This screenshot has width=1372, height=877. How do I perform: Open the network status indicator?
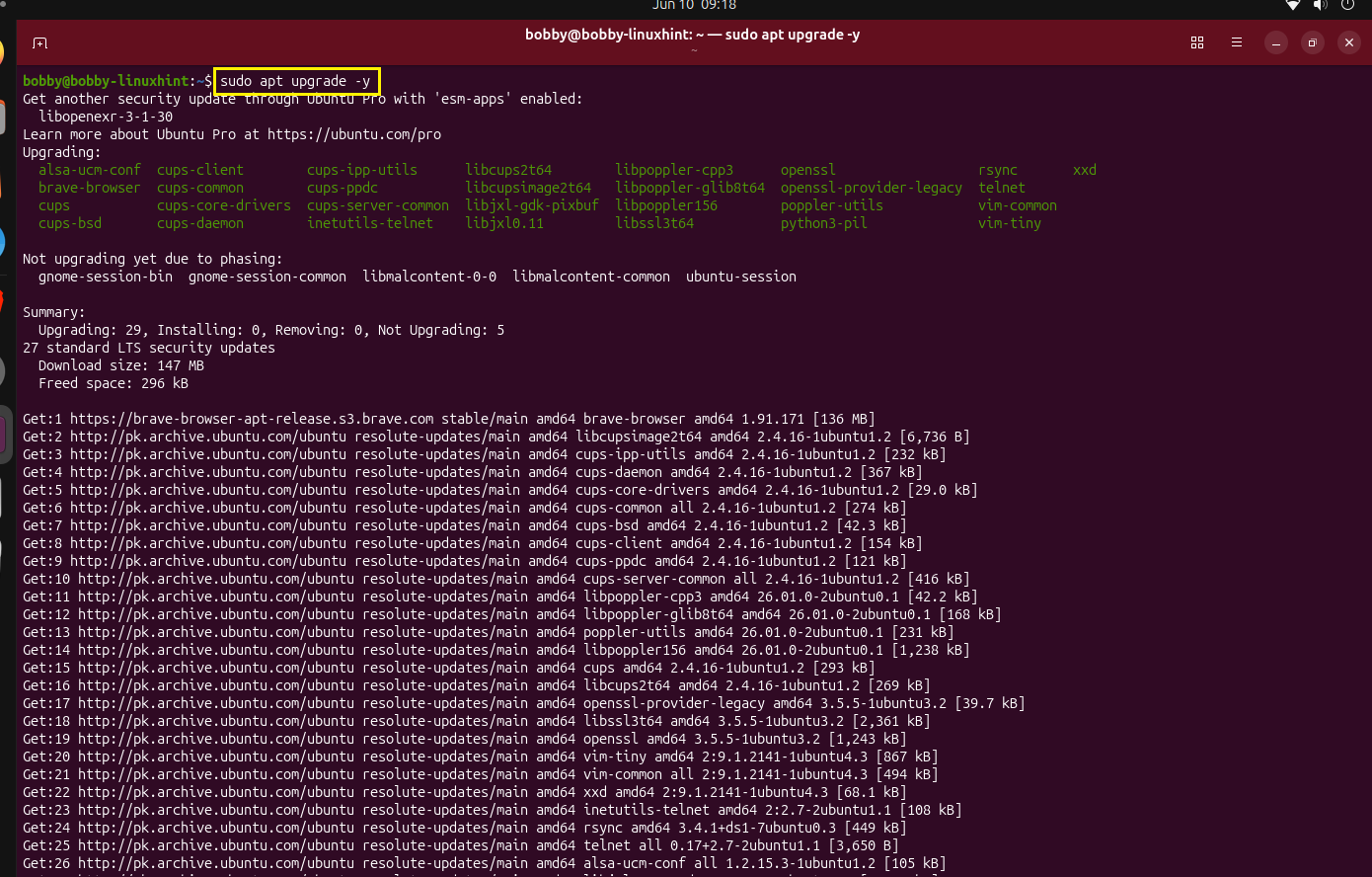point(1293,5)
